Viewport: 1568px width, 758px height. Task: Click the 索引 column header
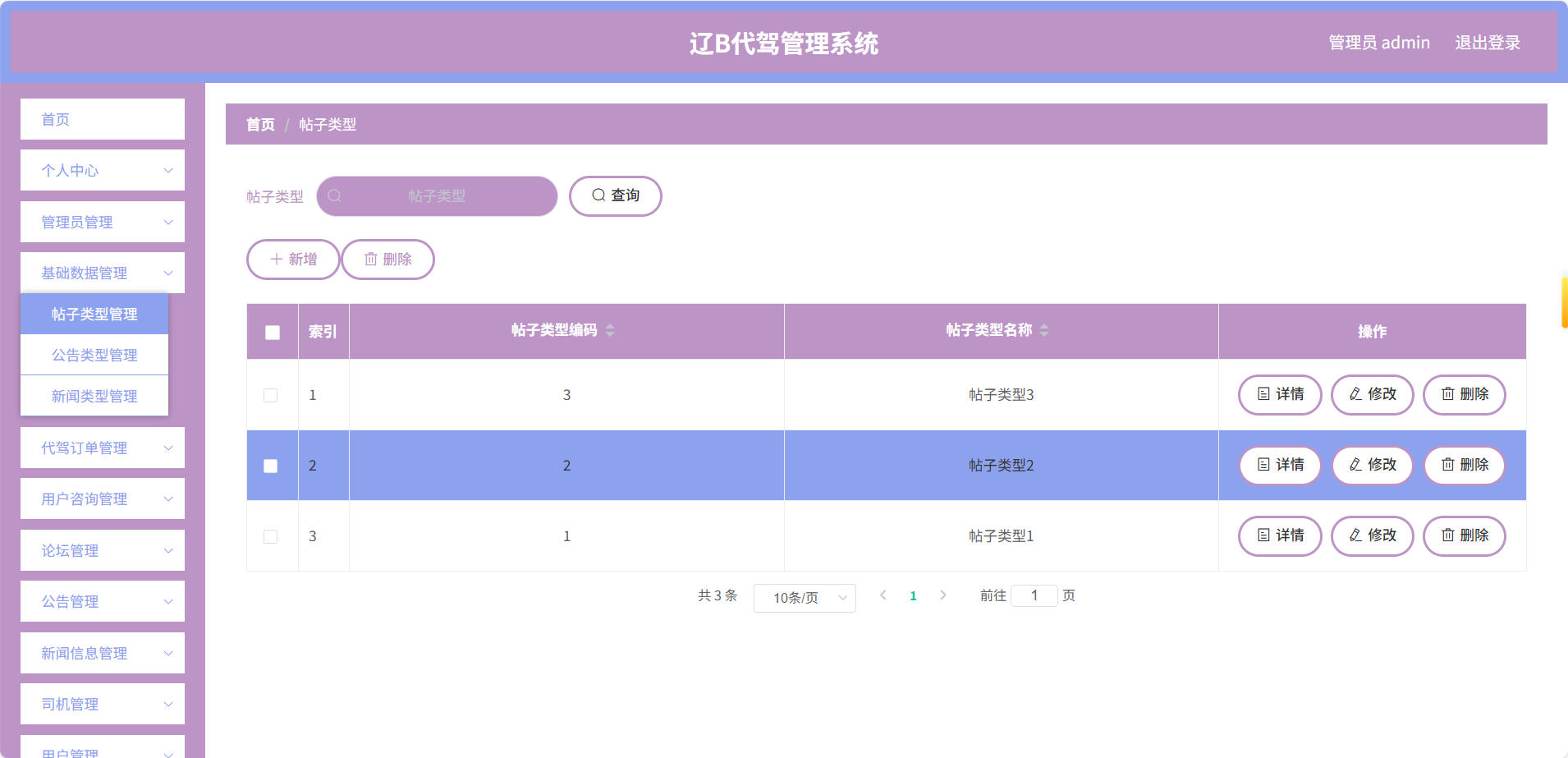click(323, 332)
